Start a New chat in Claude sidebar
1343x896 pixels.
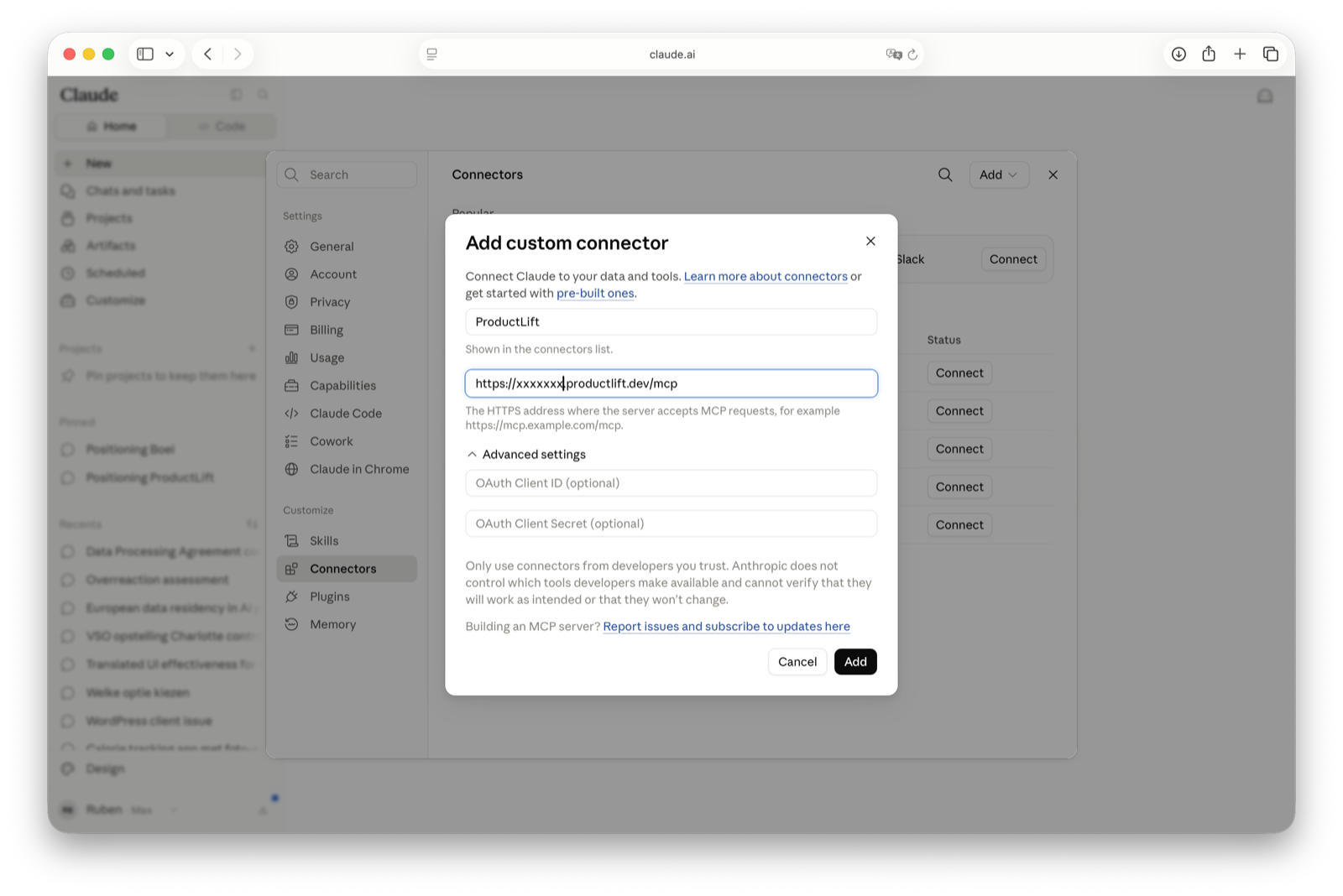point(160,164)
